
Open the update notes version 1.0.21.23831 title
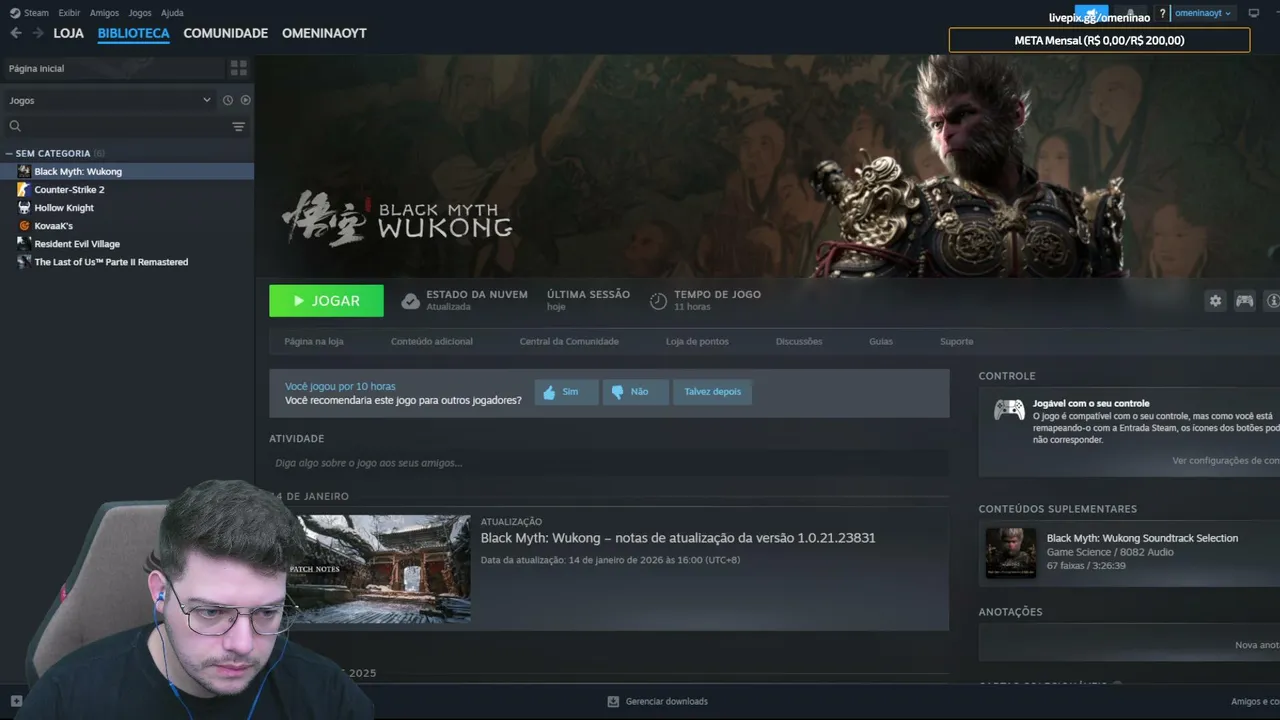coord(678,538)
